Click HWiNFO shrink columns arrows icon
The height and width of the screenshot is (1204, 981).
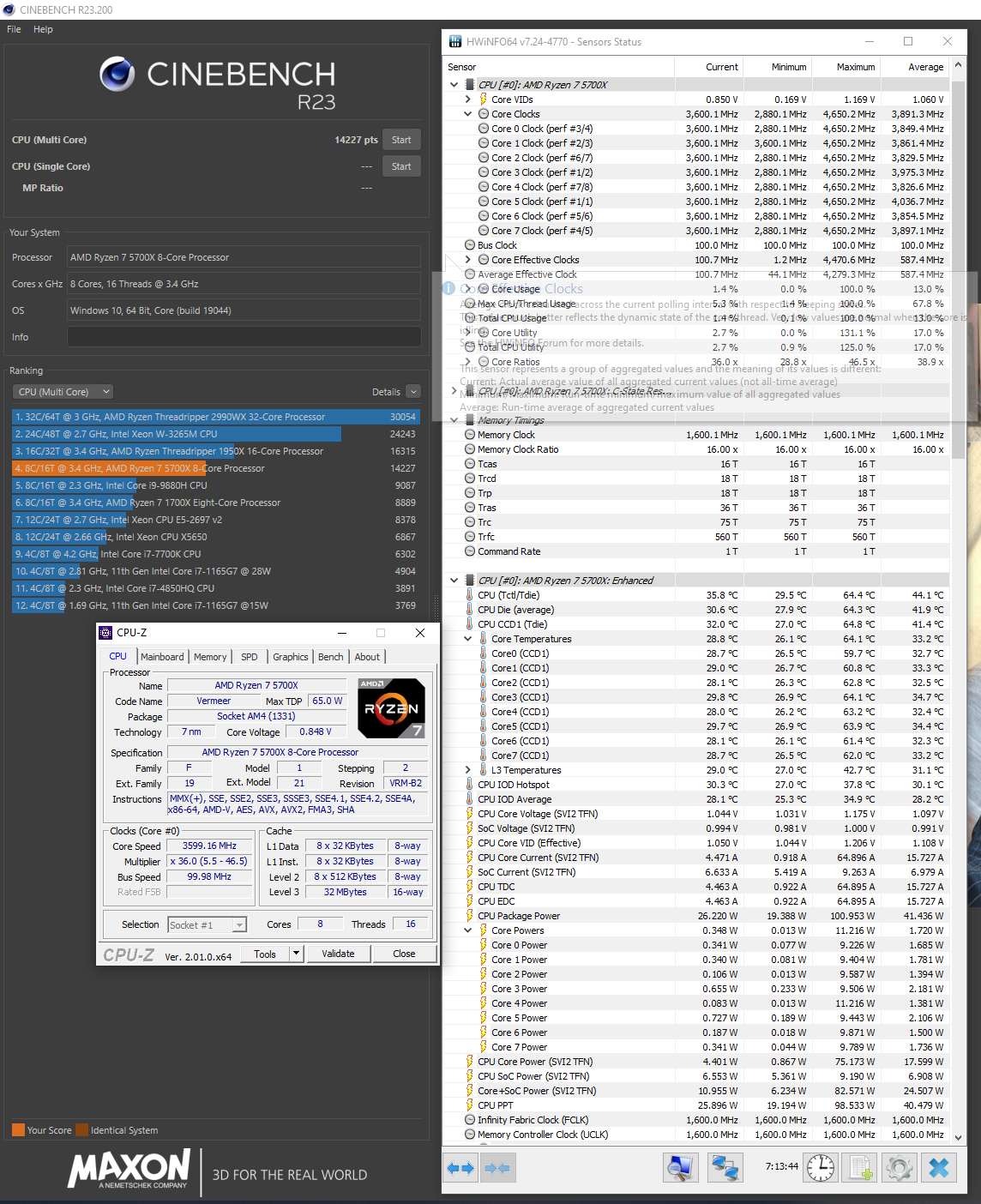click(497, 1168)
